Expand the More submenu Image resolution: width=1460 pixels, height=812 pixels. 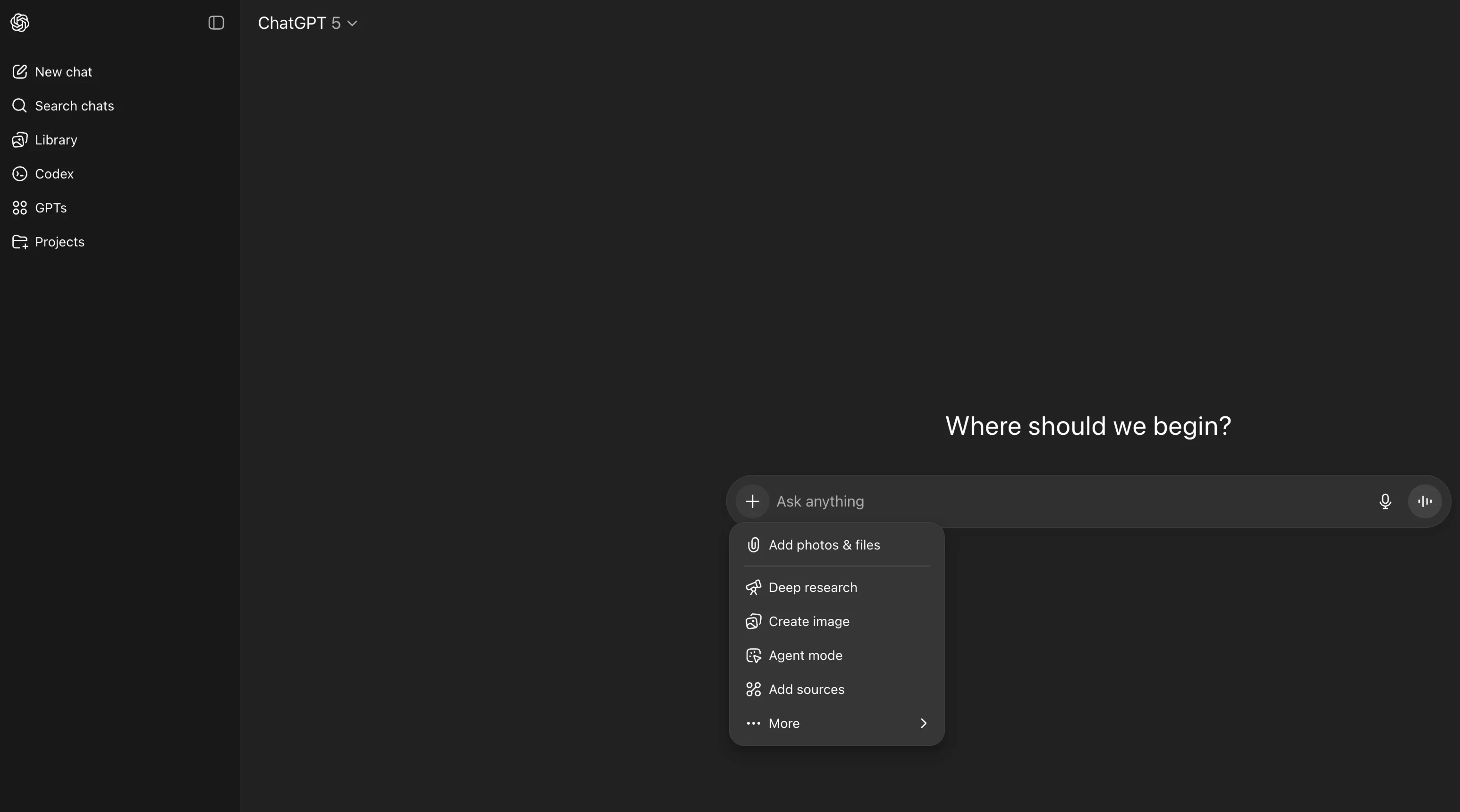tap(784, 724)
